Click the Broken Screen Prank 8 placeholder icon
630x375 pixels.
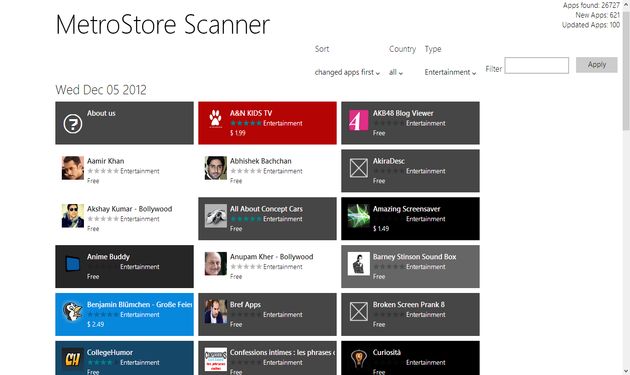click(358, 311)
